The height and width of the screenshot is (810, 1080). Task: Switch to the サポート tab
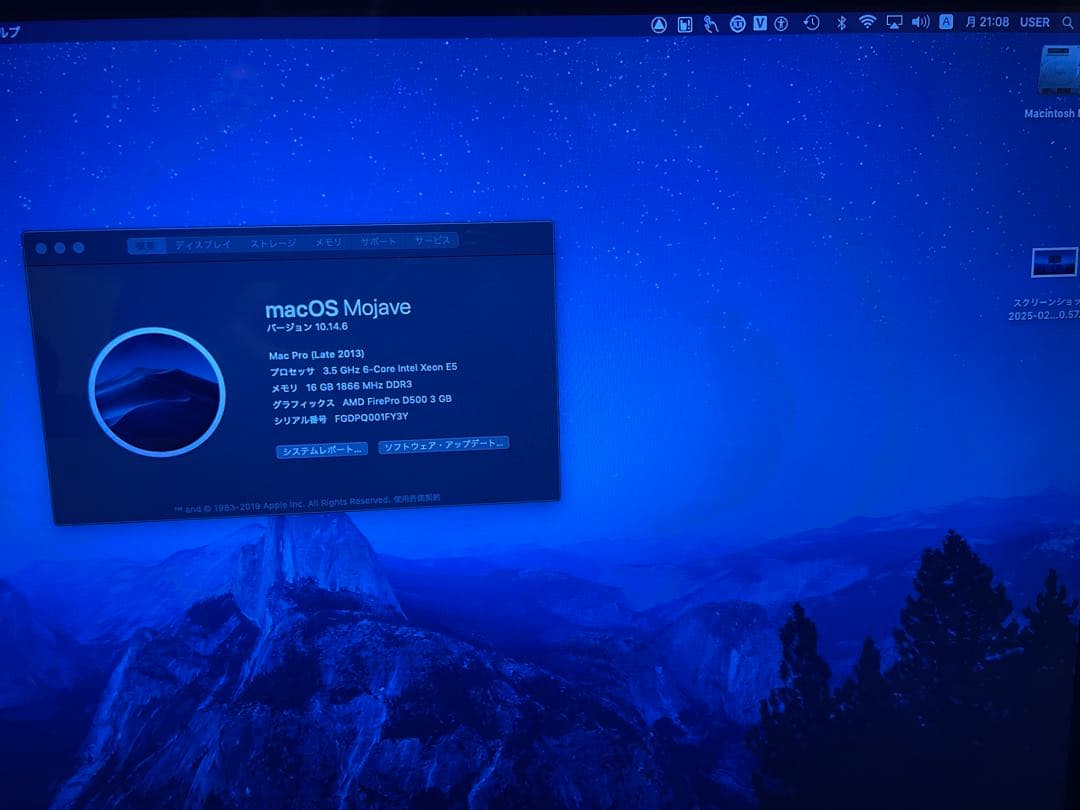pos(378,240)
